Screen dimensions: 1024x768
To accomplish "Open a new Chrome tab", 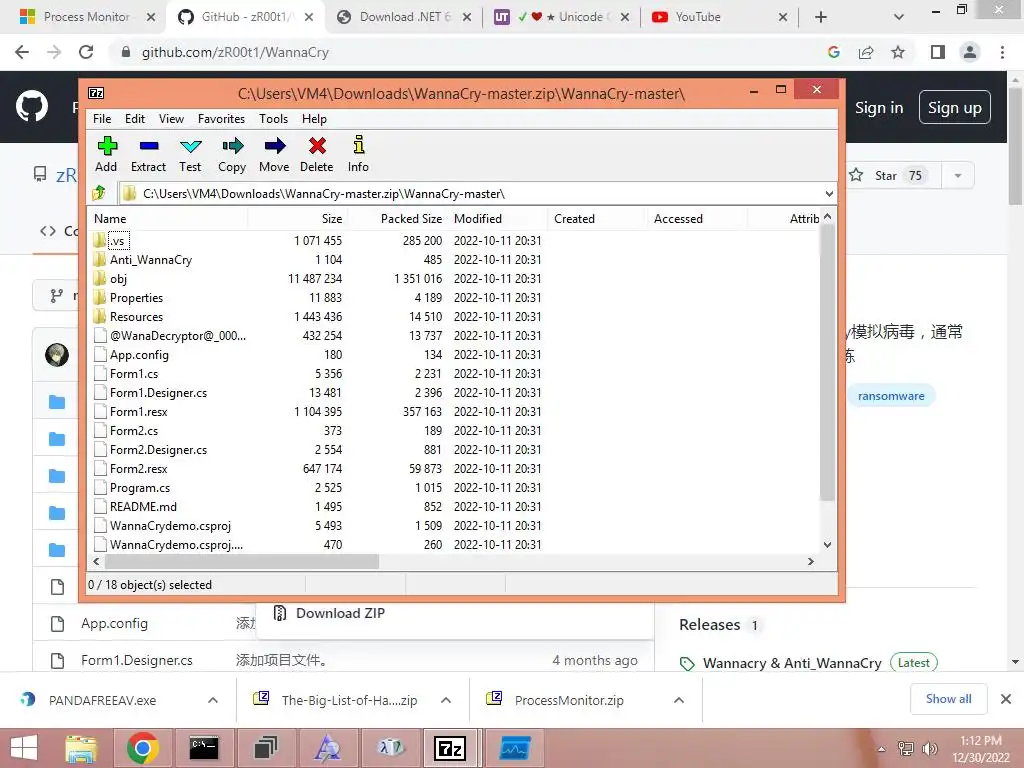I will click(x=821, y=17).
